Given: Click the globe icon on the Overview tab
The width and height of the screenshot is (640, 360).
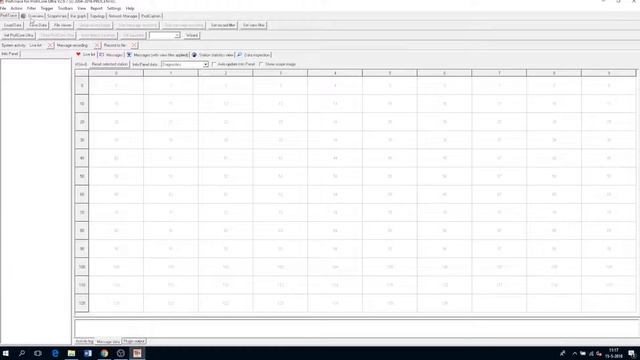Looking at the screenshot, I should pyautogui.click(x=23, y=16).
